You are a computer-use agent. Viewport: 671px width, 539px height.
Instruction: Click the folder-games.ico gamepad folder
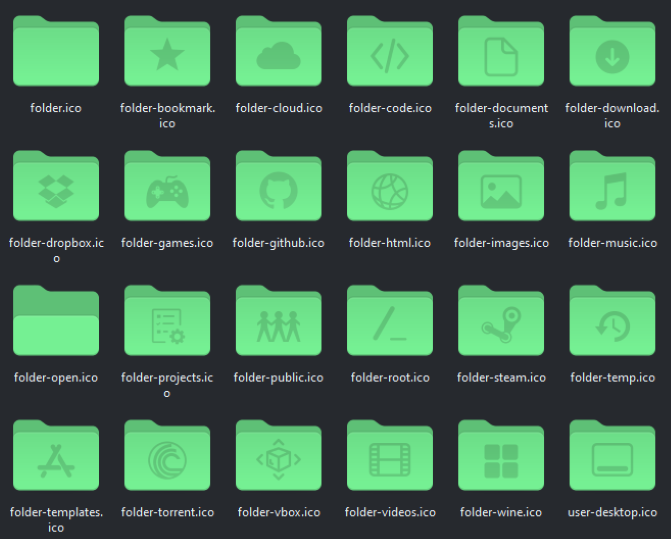coord(167,189)
